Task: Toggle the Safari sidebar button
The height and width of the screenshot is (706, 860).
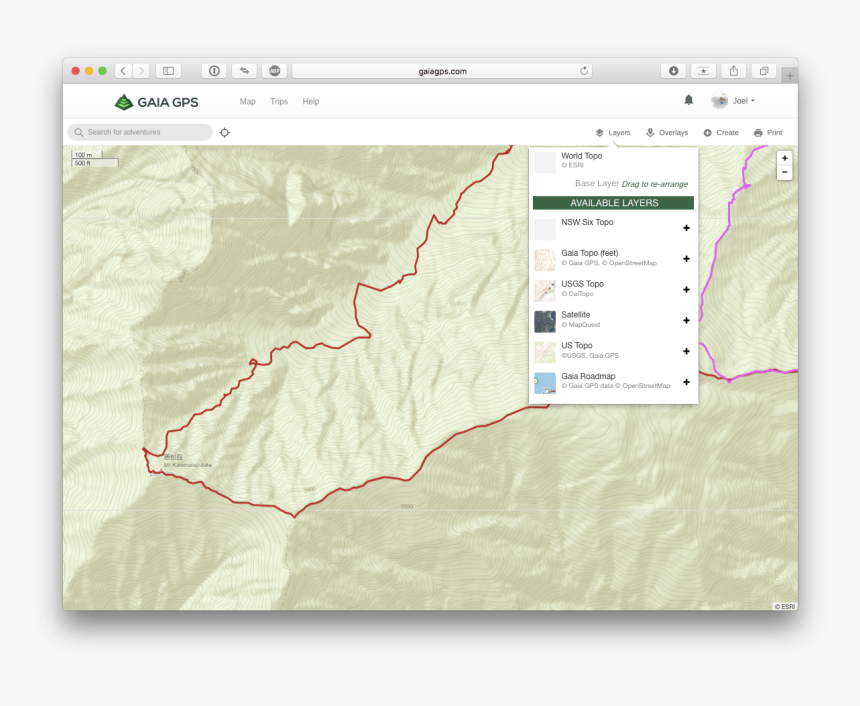Action: click(168, 71)
